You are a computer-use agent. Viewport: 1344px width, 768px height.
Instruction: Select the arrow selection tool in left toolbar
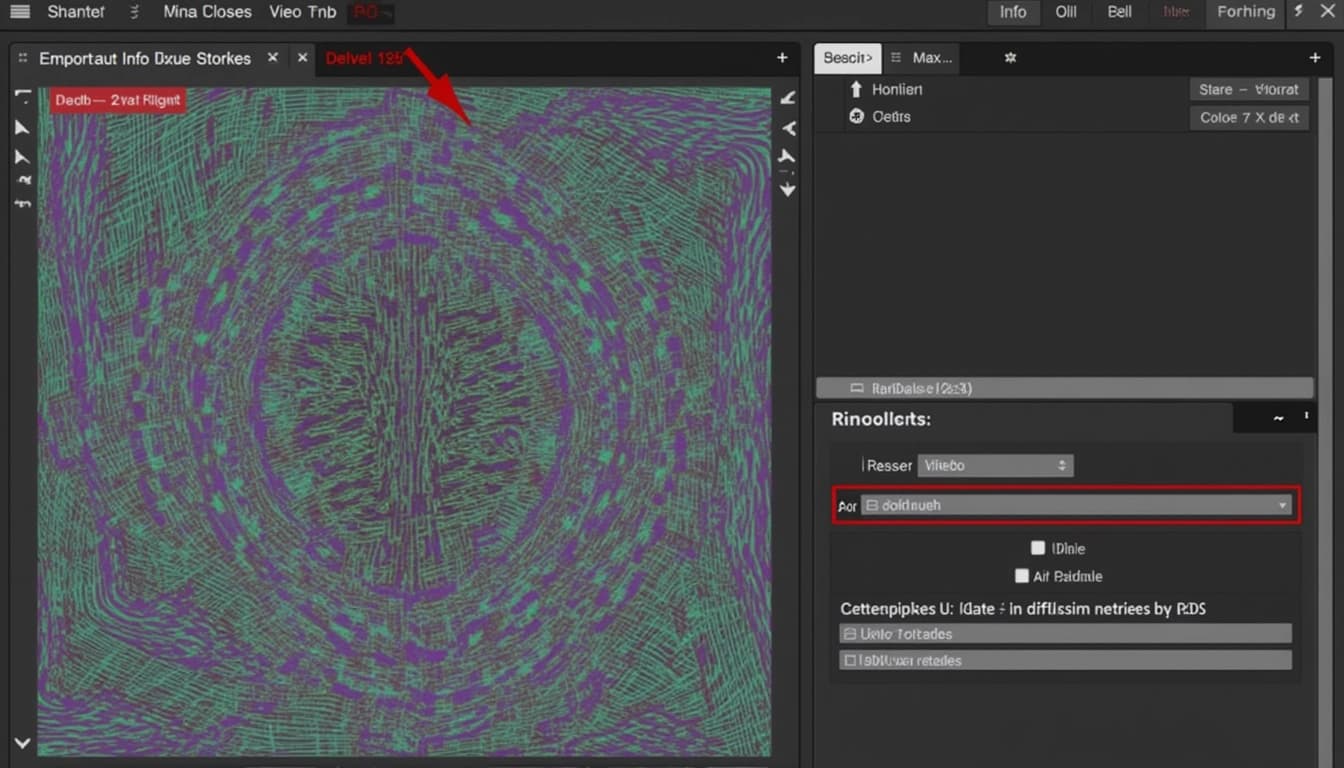pyautogui.click(x=20, y=126)
